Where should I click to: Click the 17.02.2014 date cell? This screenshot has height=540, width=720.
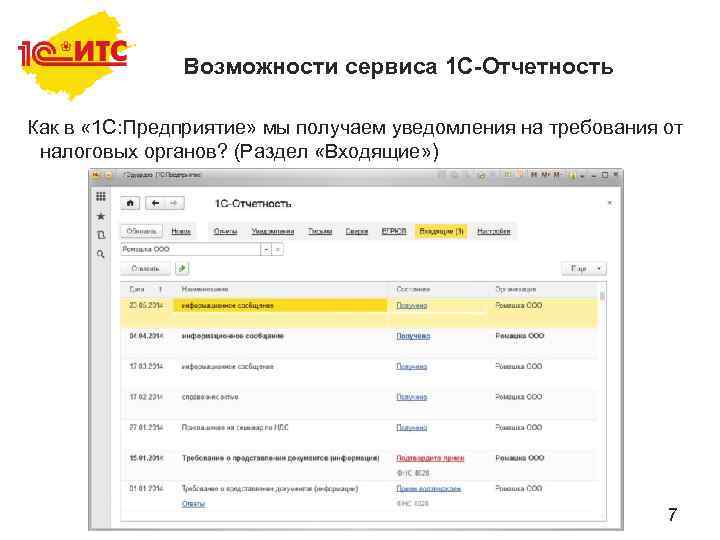click(x=146, y=397)
